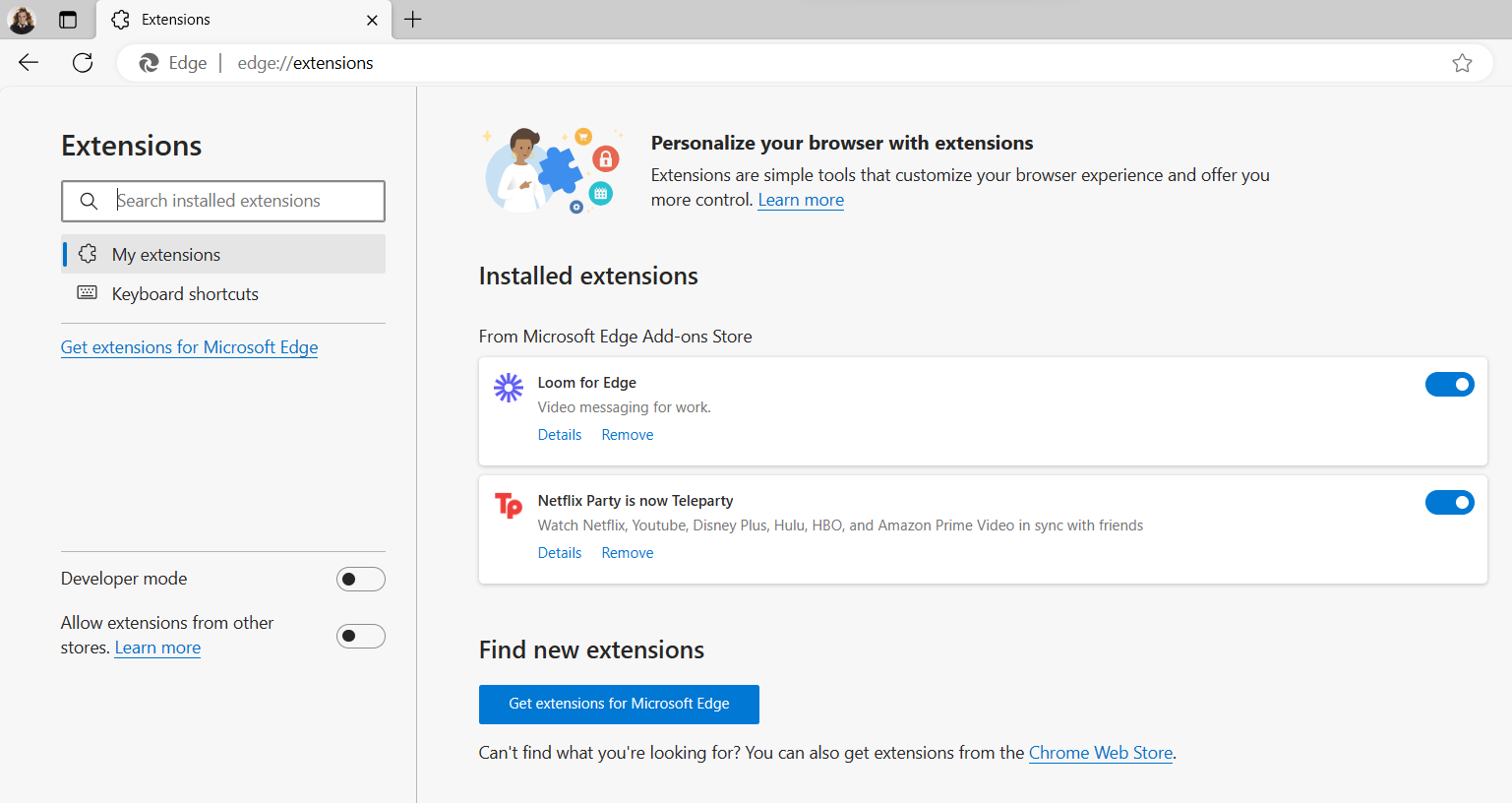Remove the Loom for Edge extension
This screenshot has height=803, width=1512.
coord(628,435)
